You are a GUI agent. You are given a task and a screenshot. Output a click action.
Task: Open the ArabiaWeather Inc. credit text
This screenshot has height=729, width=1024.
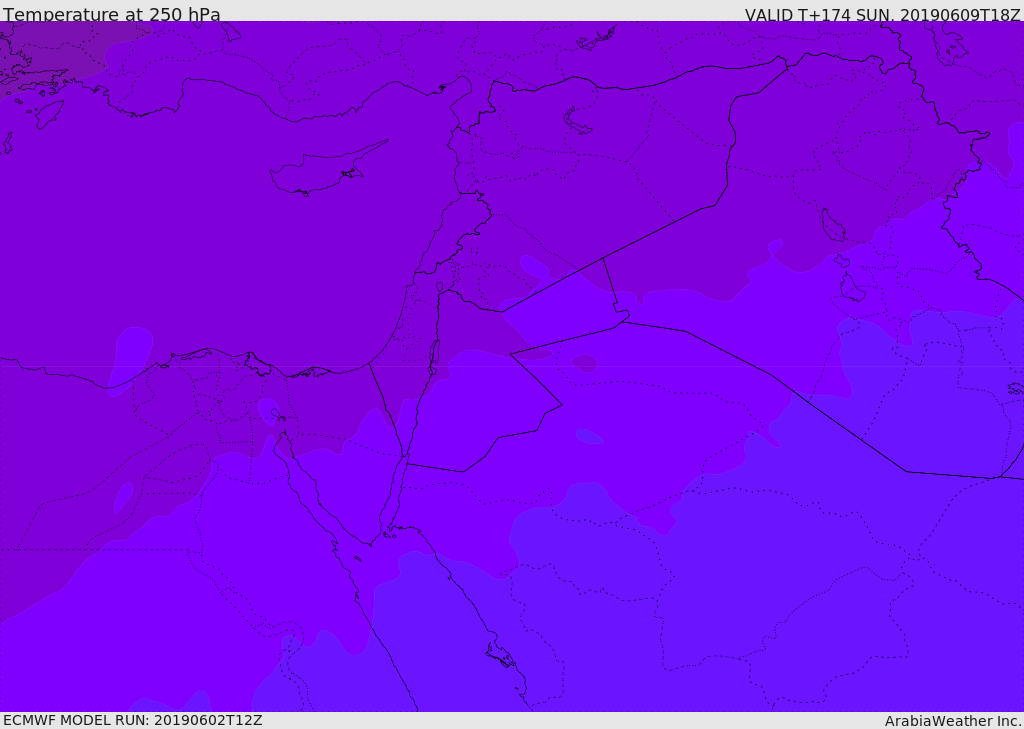953,720
